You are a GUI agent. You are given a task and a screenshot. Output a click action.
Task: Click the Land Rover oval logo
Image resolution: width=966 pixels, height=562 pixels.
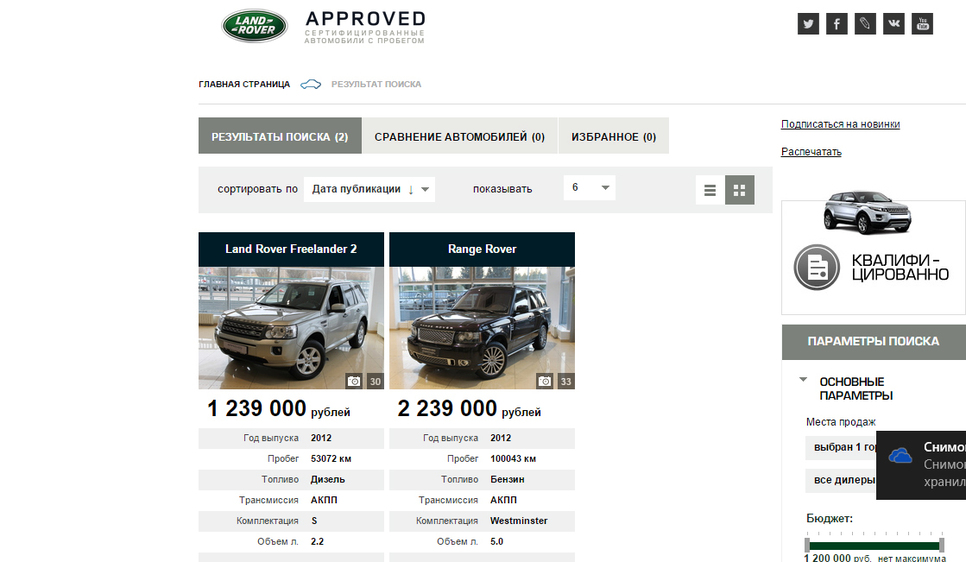click(254, 26)
